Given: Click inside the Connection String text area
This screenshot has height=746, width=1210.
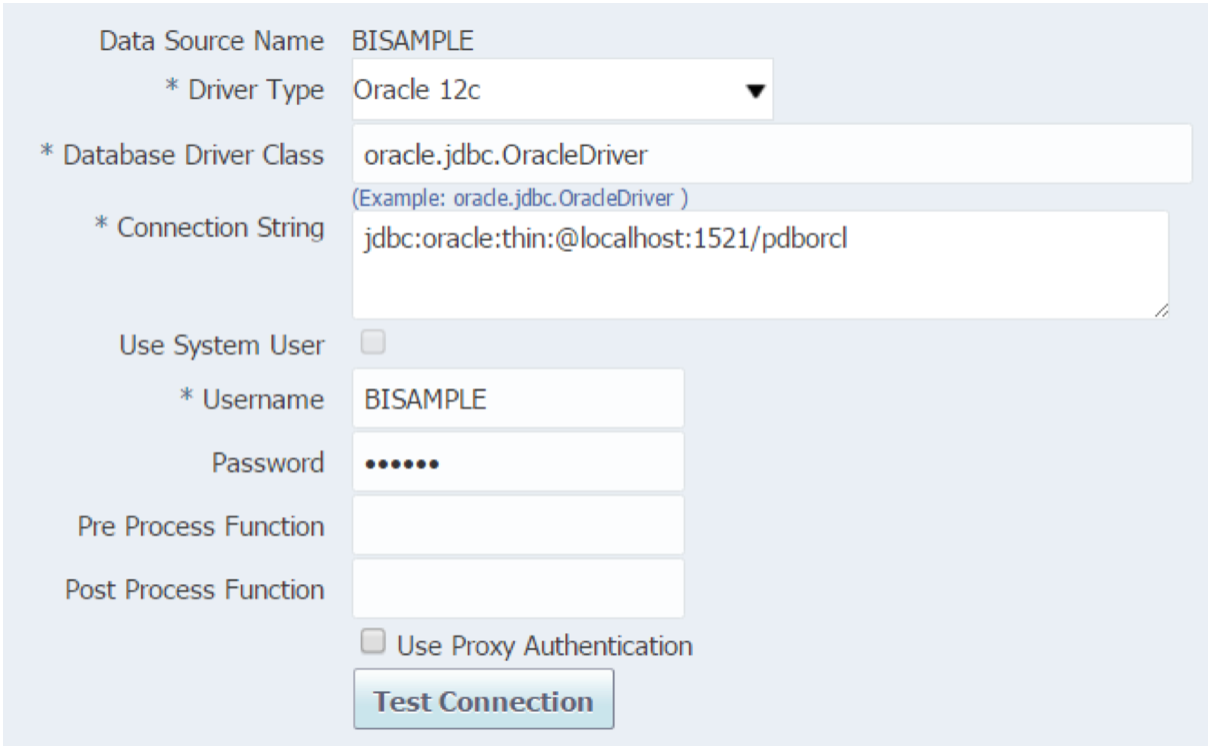Looking at the screenshot, I should (760, 265).
